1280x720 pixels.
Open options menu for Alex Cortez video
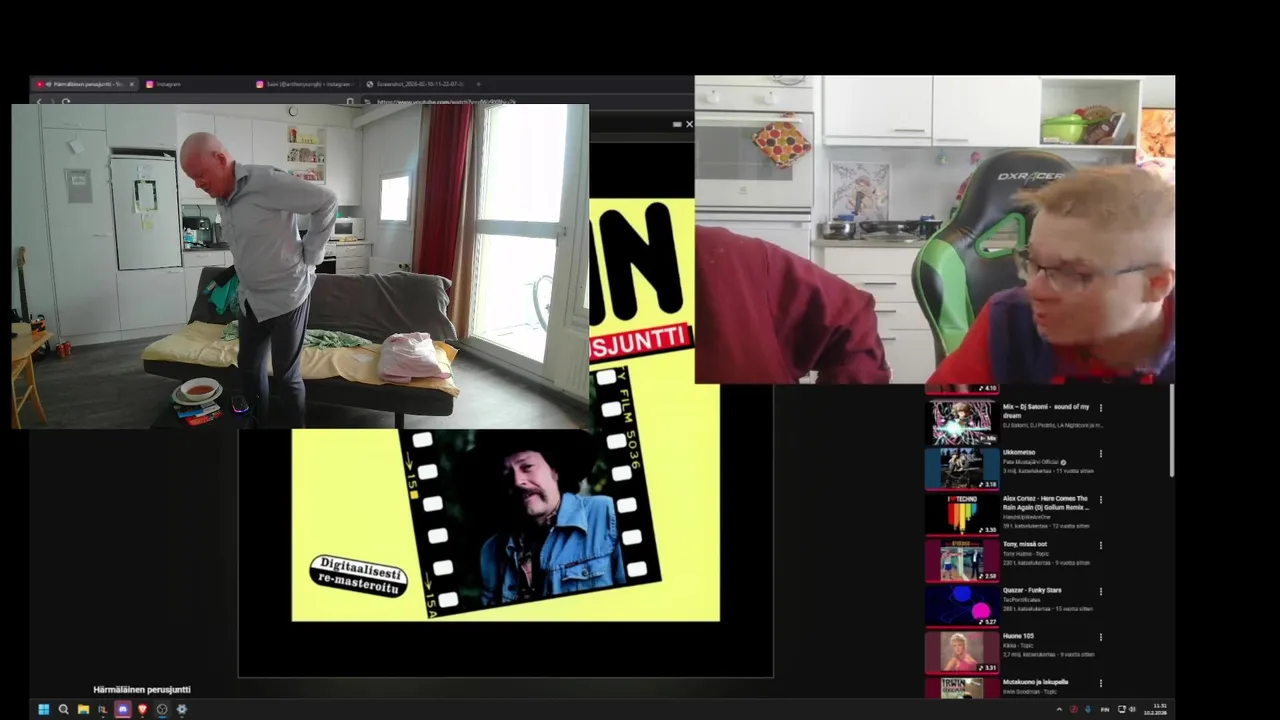(1101, 499)
